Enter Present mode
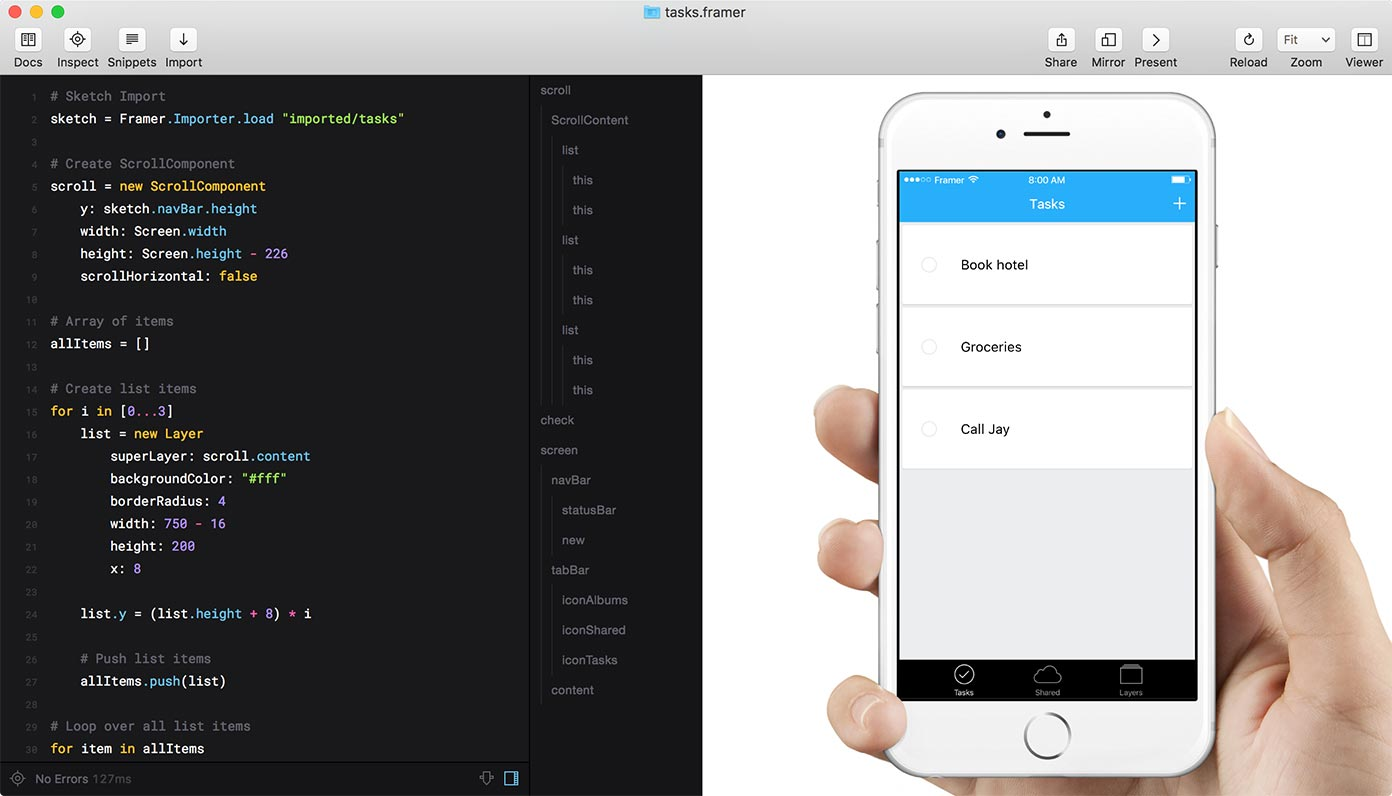The height and width of the screenshot is (796, 1392). 1155,45
